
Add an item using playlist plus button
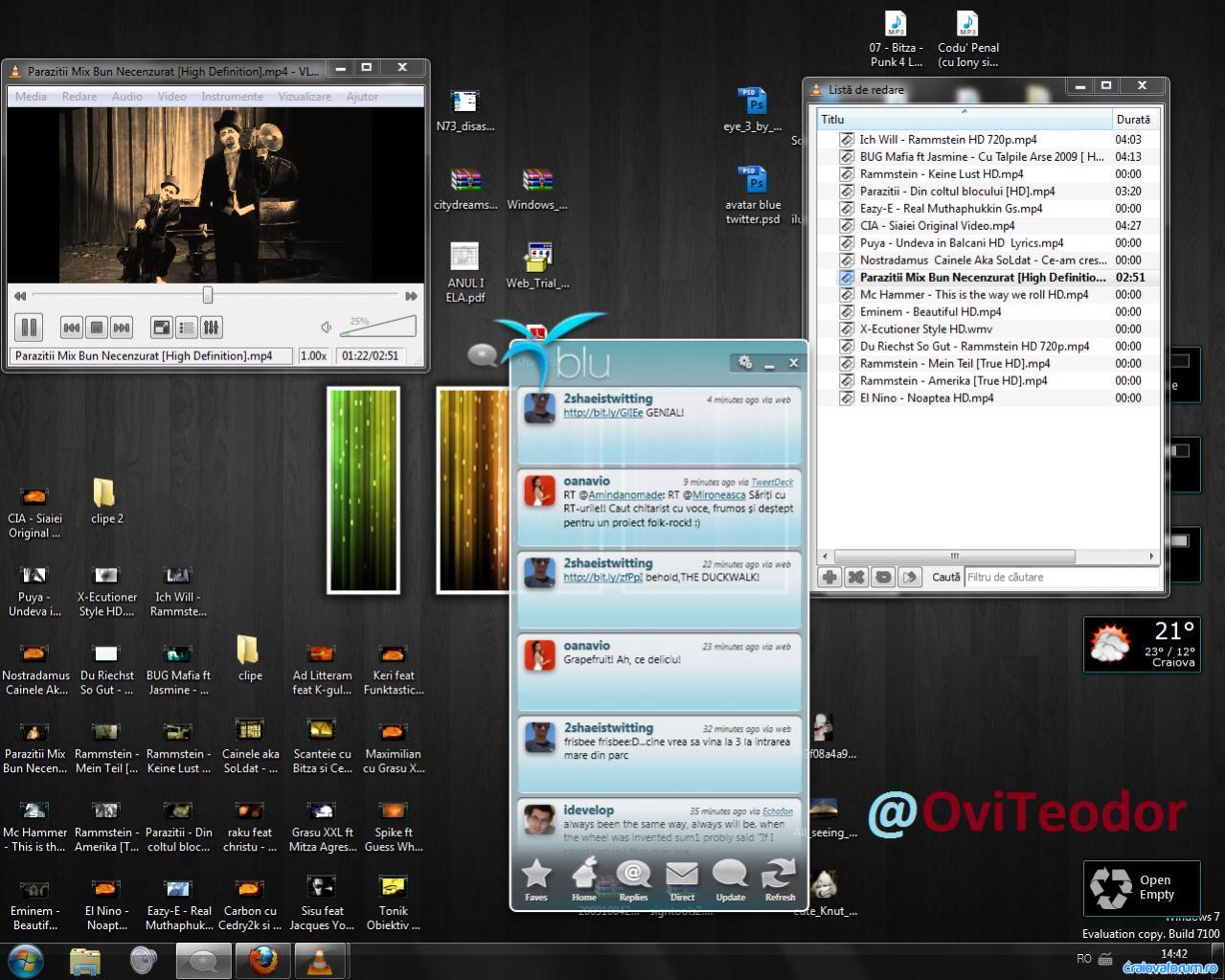829,577
